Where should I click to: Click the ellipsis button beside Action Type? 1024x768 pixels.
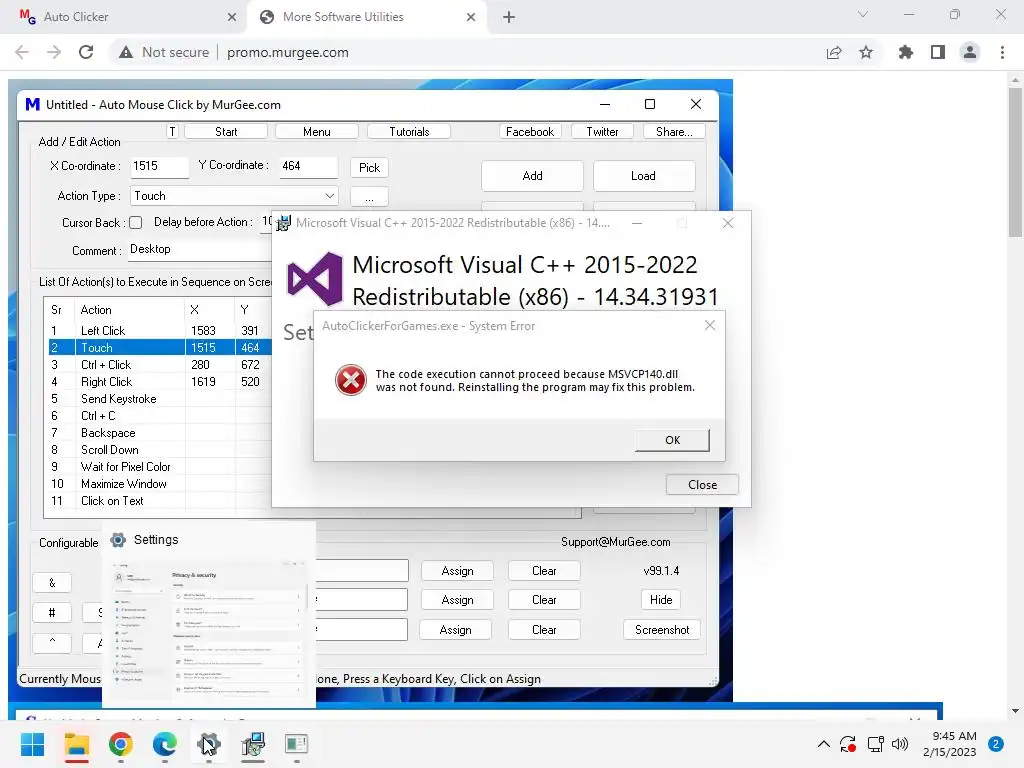coord(369,197)
